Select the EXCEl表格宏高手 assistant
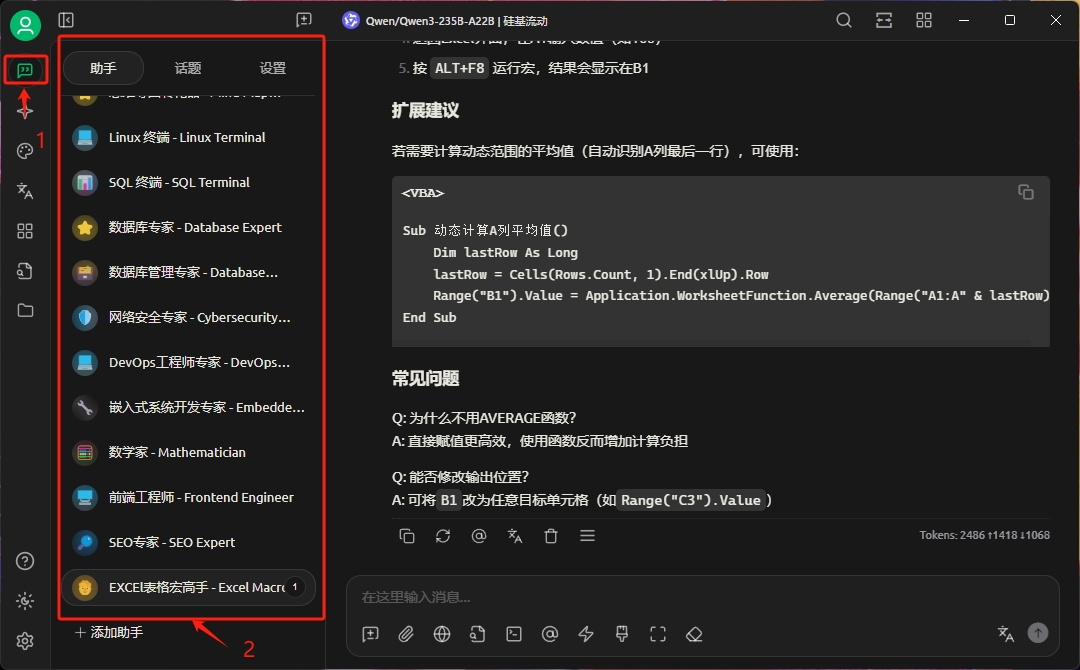The height and width of the screenshot is (670, 1080). [189, 587]
